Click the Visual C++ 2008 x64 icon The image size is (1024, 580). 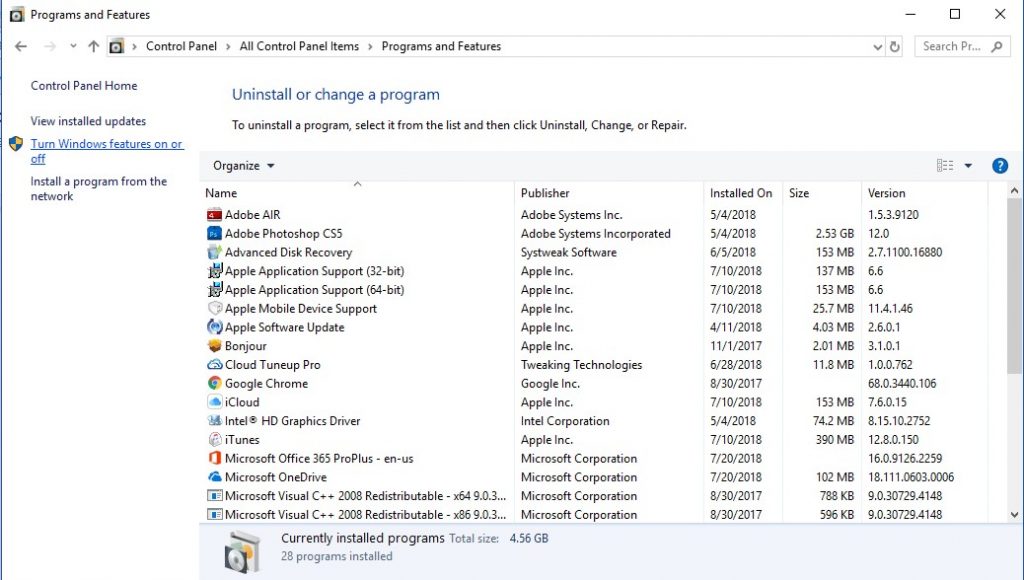click(x=214, y=496)
